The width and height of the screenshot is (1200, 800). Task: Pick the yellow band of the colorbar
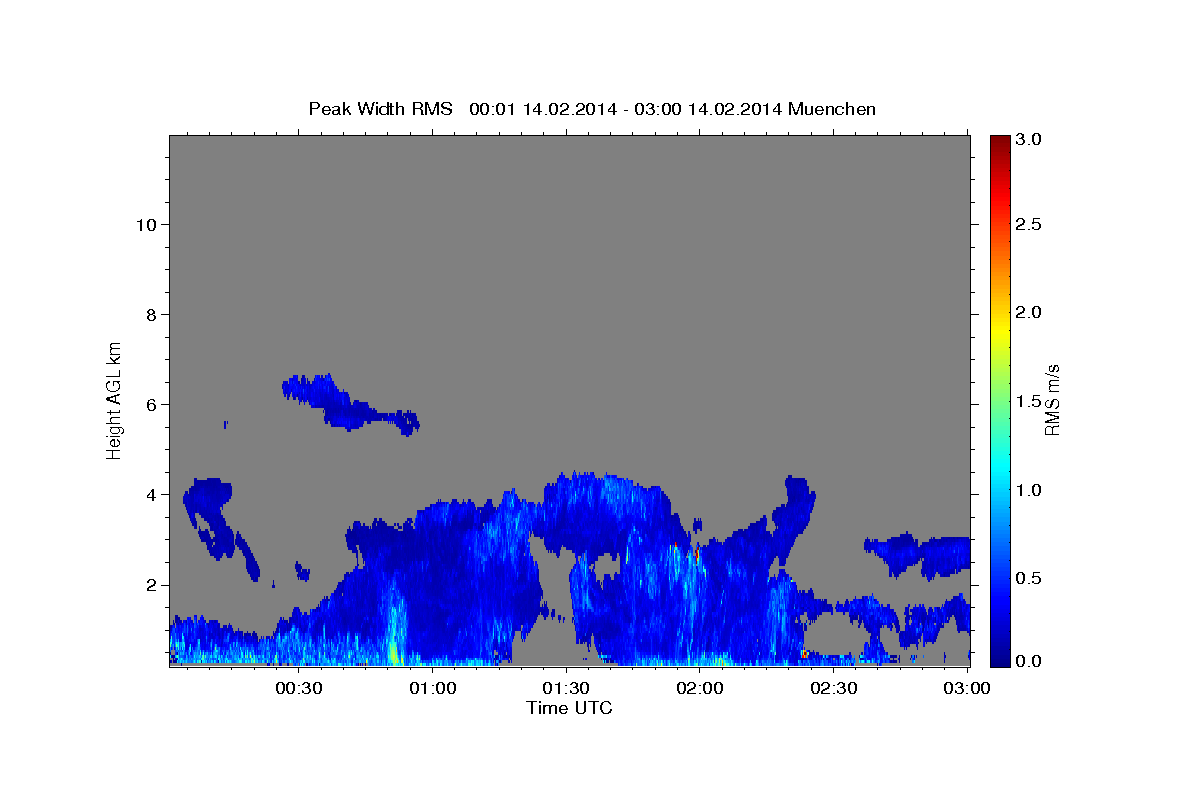click(x=999, y=330)
